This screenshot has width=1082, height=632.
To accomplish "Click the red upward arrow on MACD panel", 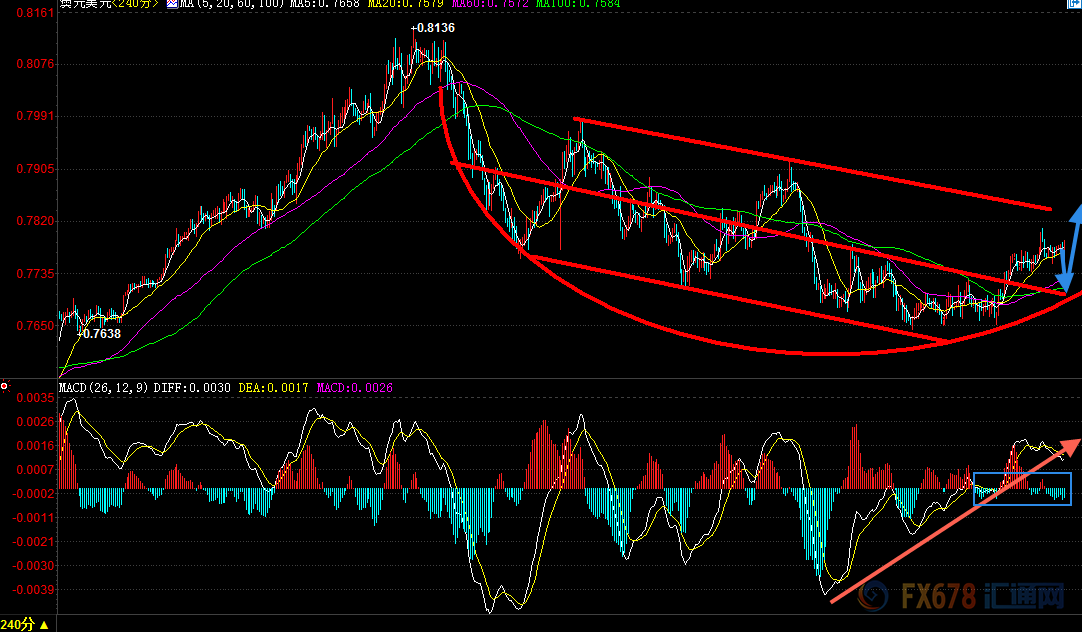I will click(x=955, y=521).
